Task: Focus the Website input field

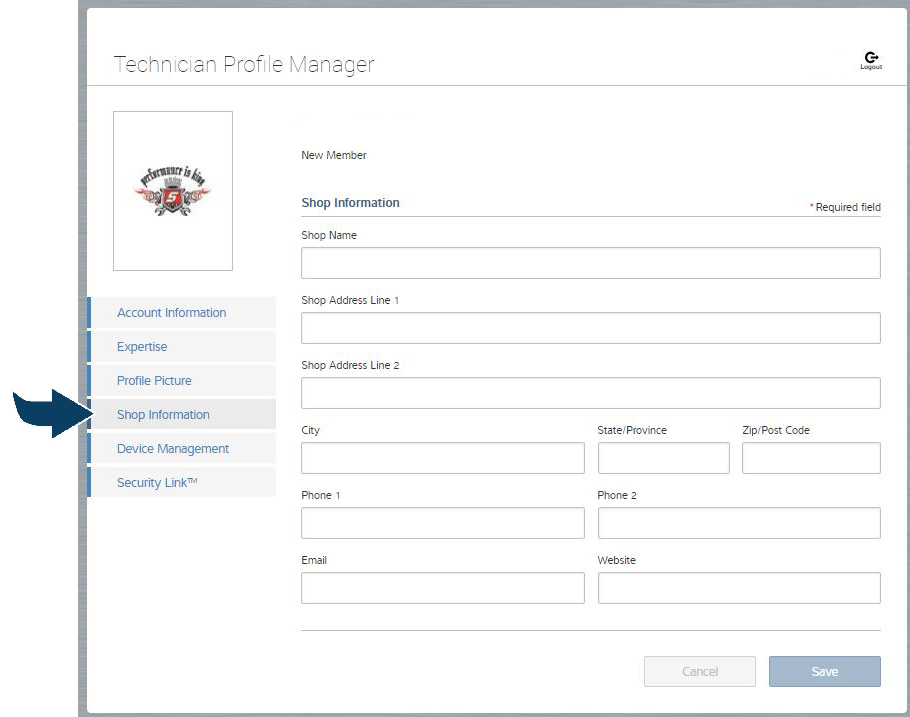Action: pyautogui.click(x=738, y=588)
